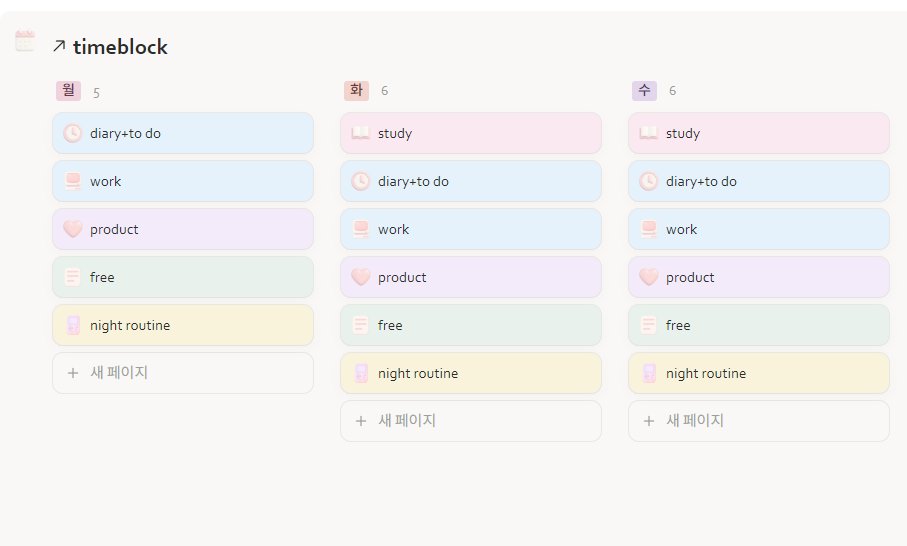Click the count 5 beside 월

97,93
